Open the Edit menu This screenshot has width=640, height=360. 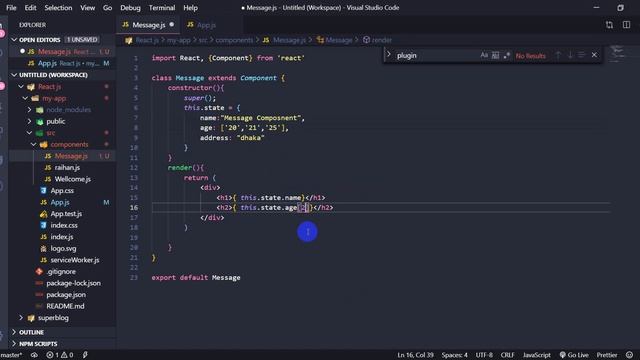(x=31, y=8)
